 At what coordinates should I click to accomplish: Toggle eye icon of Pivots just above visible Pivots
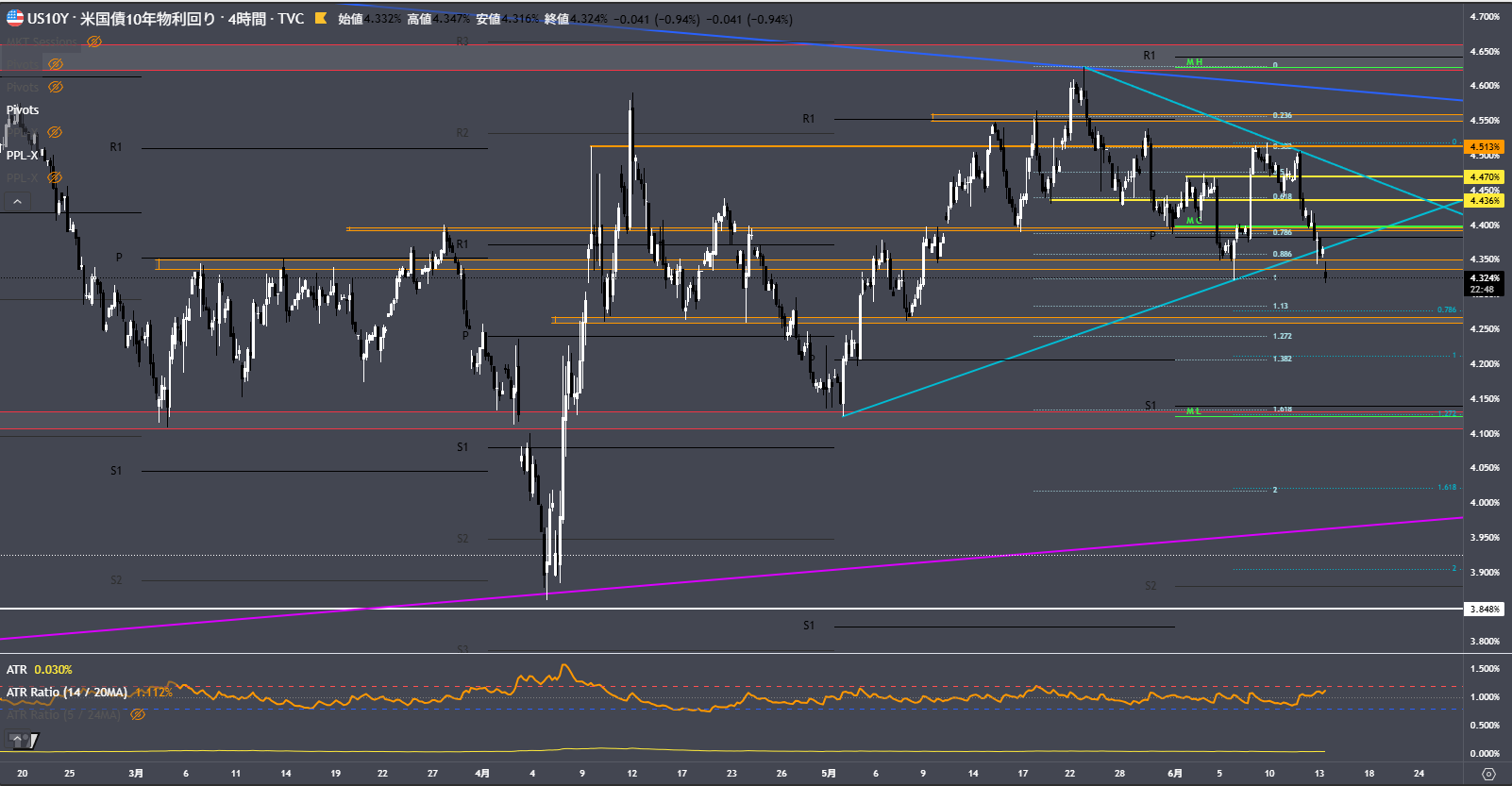click(56, 87)
